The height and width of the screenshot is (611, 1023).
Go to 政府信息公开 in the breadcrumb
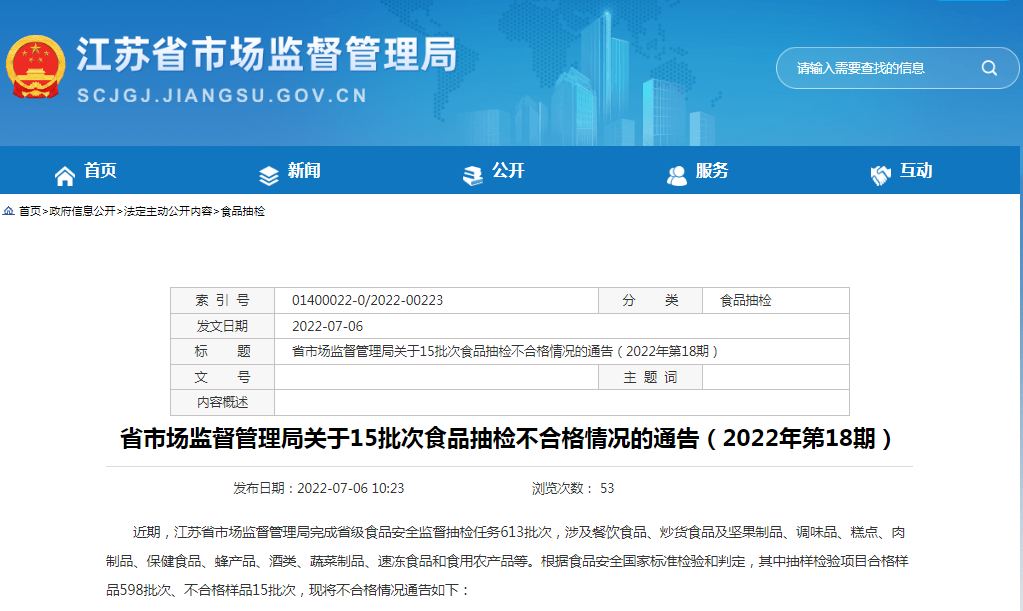coord(82,211)
